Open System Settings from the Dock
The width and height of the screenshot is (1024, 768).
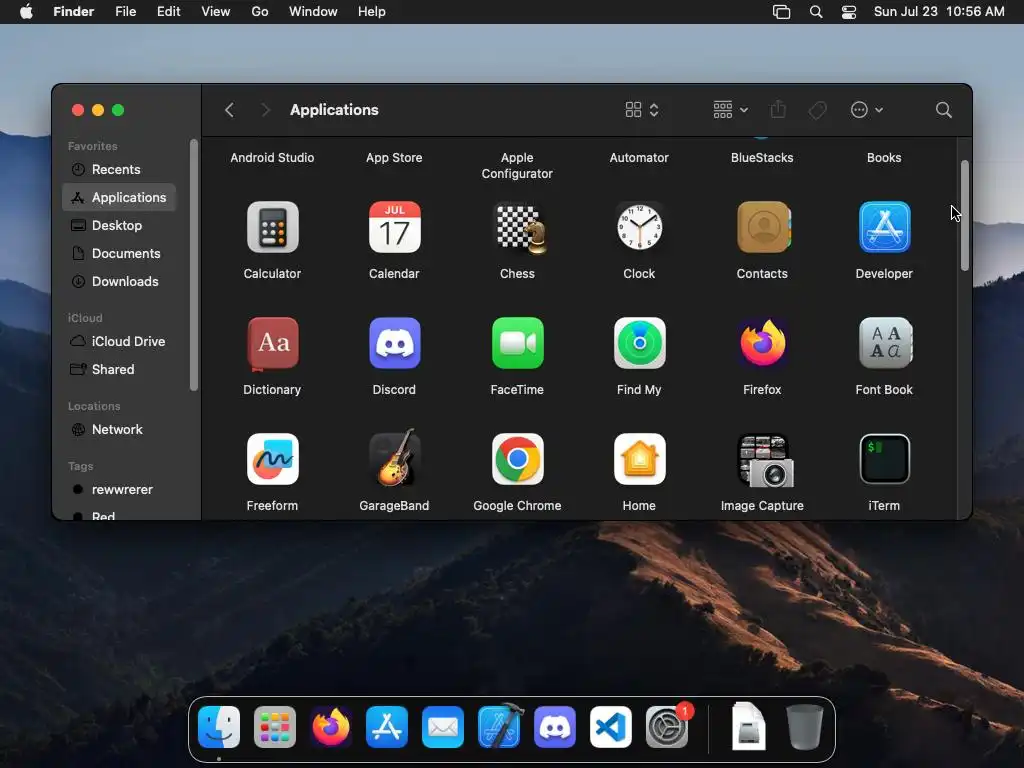667,727
